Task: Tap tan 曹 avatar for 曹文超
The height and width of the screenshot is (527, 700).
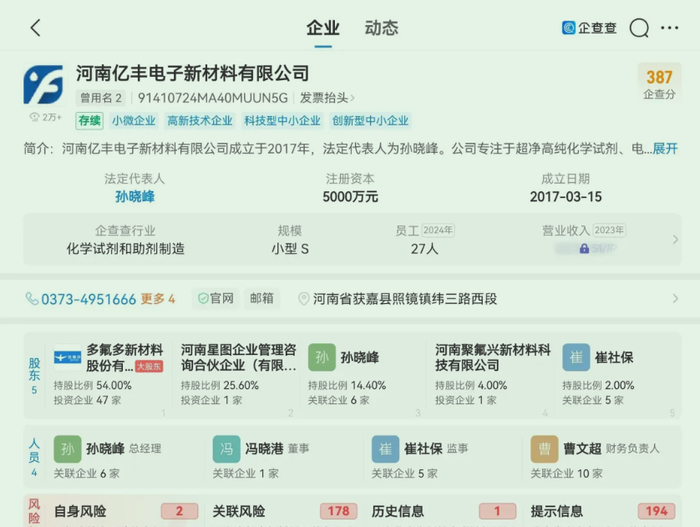Action: pos(544,449)
